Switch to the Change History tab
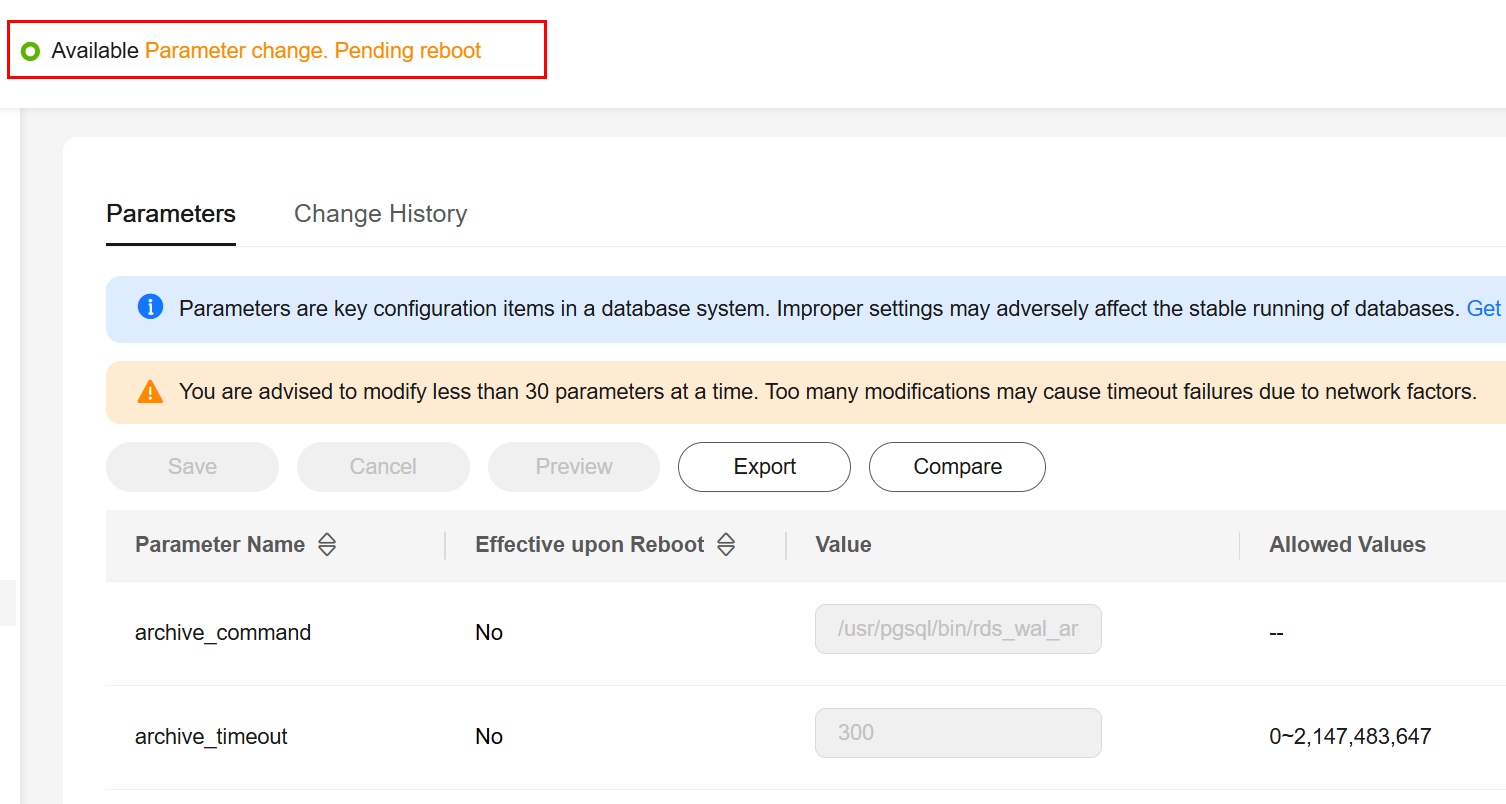This screenshot has width=1506, height=804. click(380, 214)
